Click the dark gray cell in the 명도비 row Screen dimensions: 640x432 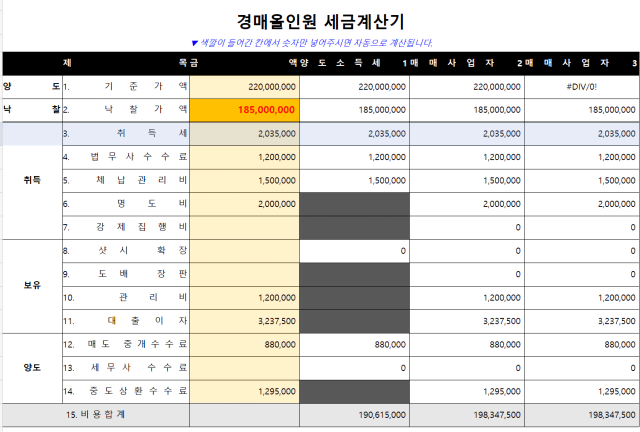click(x=354, y=204)
